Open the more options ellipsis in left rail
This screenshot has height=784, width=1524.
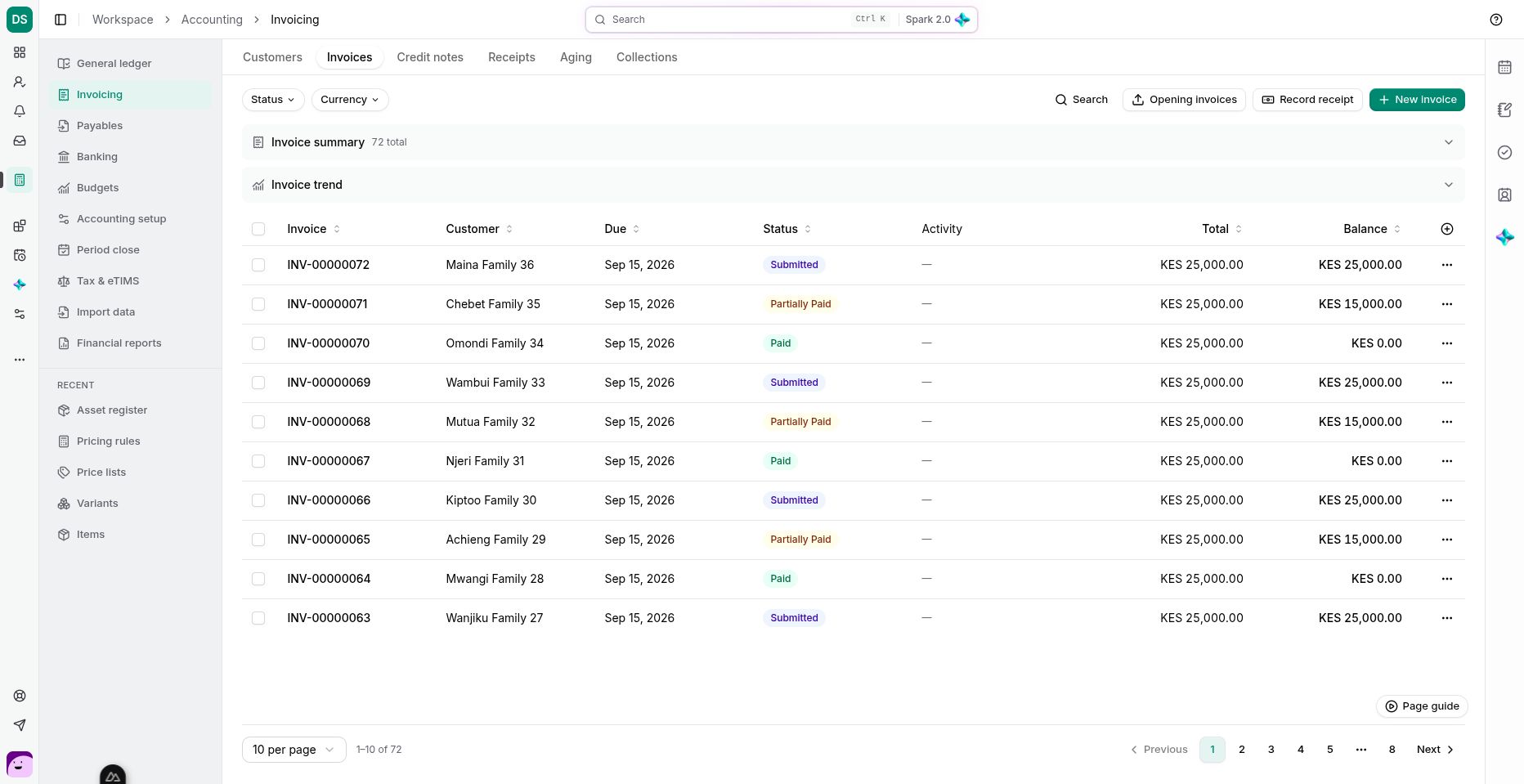coord(20,360)
